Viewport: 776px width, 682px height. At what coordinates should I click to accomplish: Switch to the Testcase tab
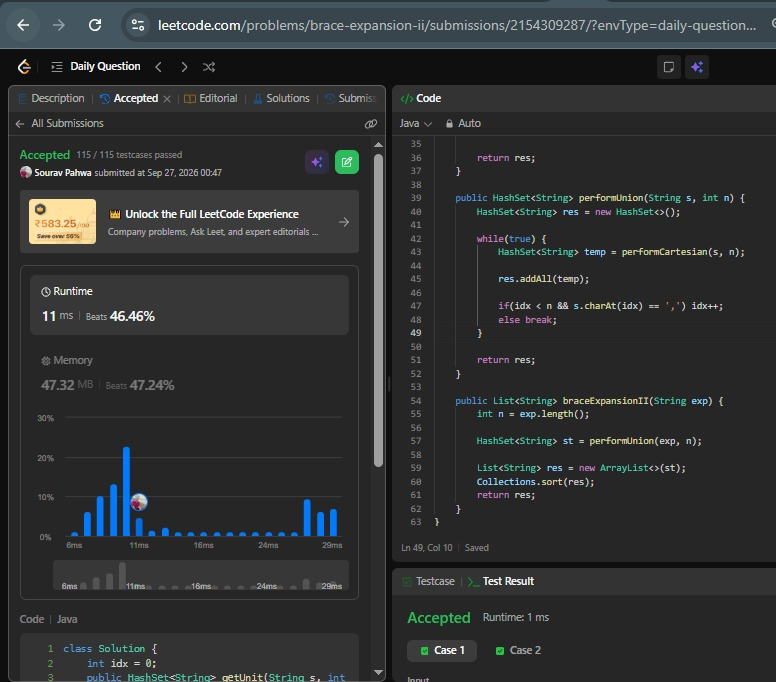coord(429,581)
